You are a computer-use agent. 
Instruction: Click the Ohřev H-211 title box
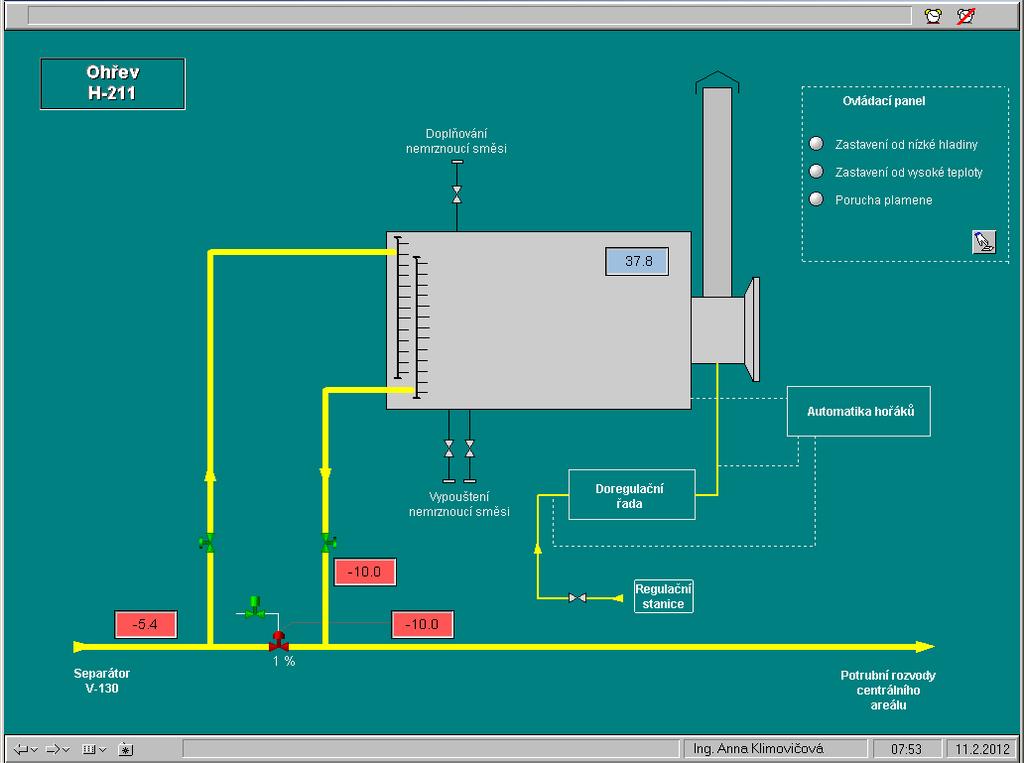pos(113,83)
